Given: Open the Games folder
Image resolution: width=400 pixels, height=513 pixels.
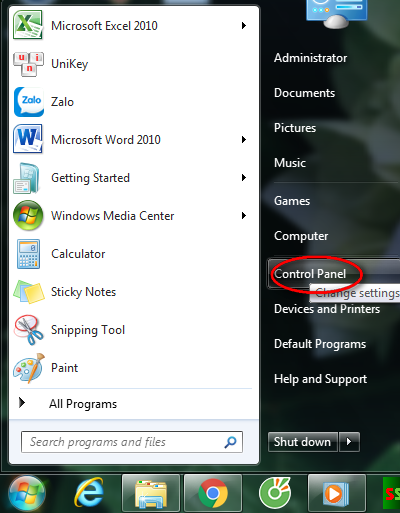Looking at the screenshot, I should coord(292,201).
